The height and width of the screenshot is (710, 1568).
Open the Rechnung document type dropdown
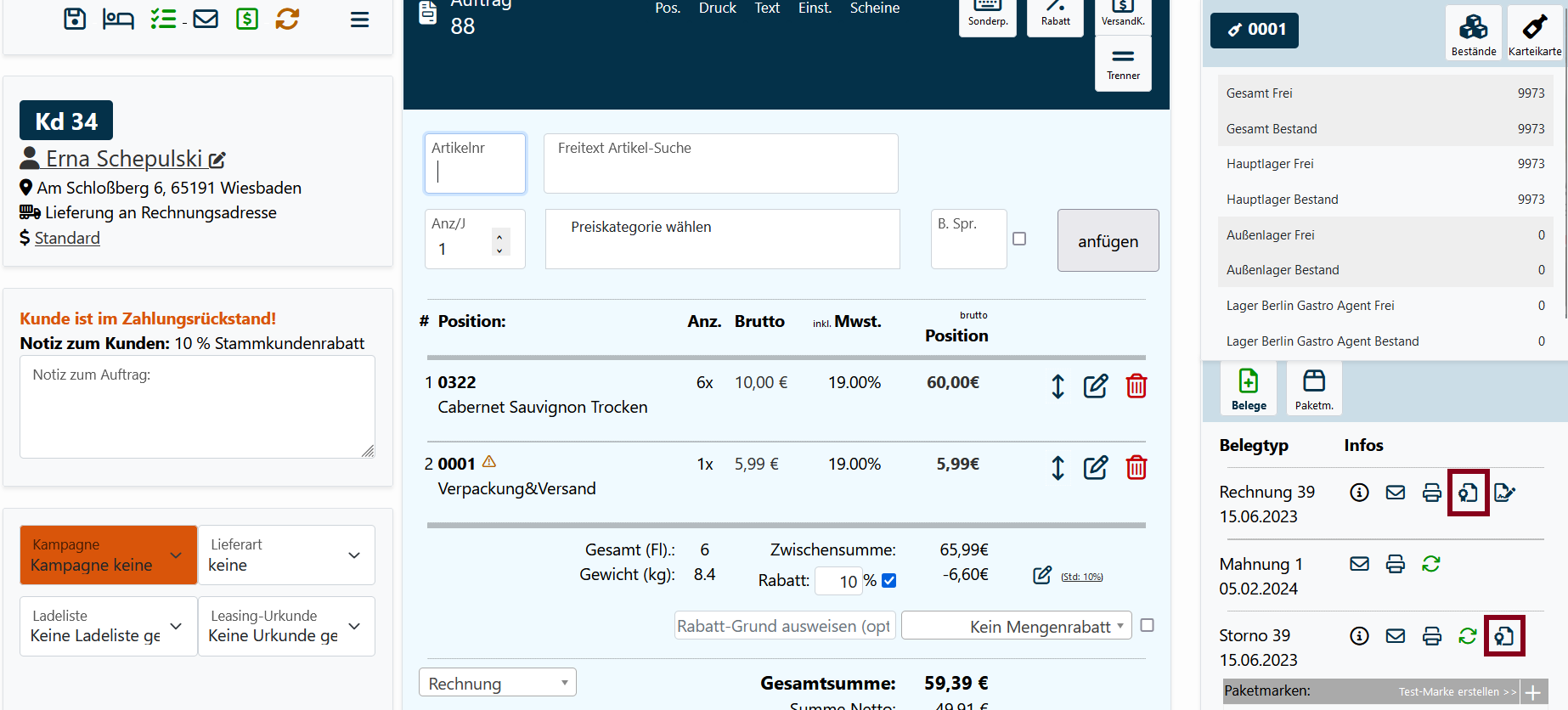point(497,683)
